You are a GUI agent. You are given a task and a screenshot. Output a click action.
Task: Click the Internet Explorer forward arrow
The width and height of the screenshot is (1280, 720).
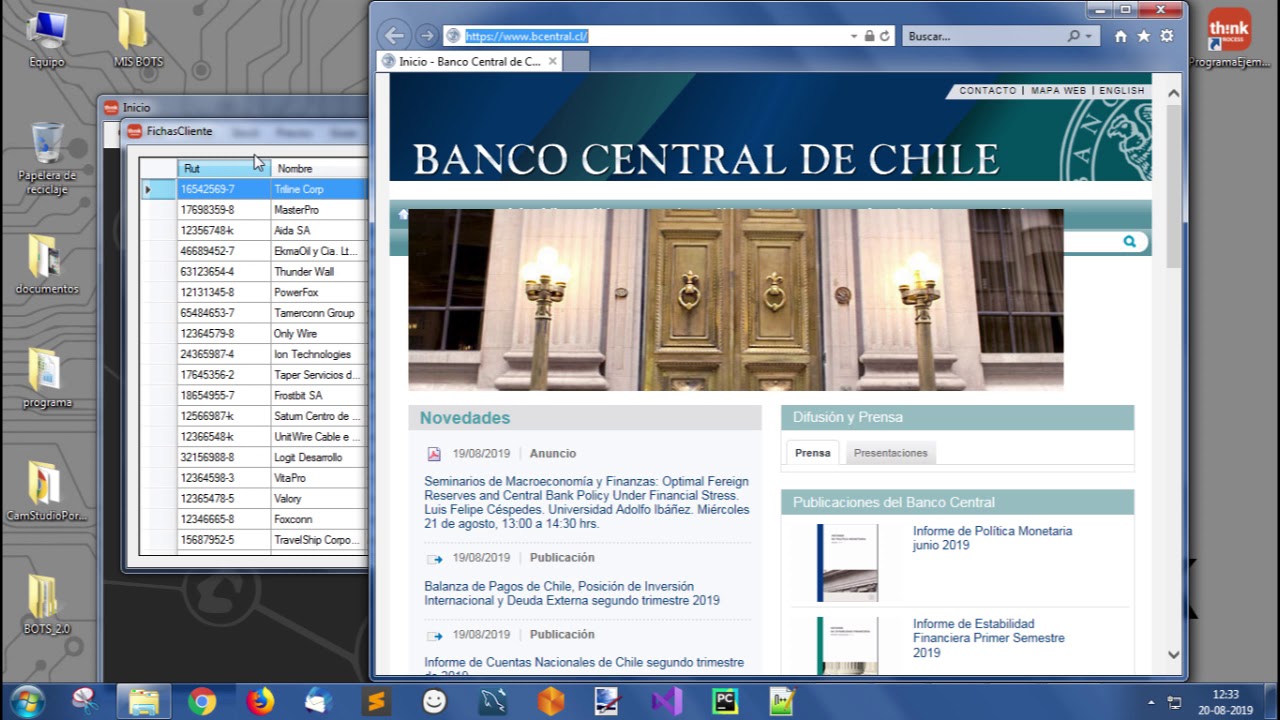(x=427, y=36)
